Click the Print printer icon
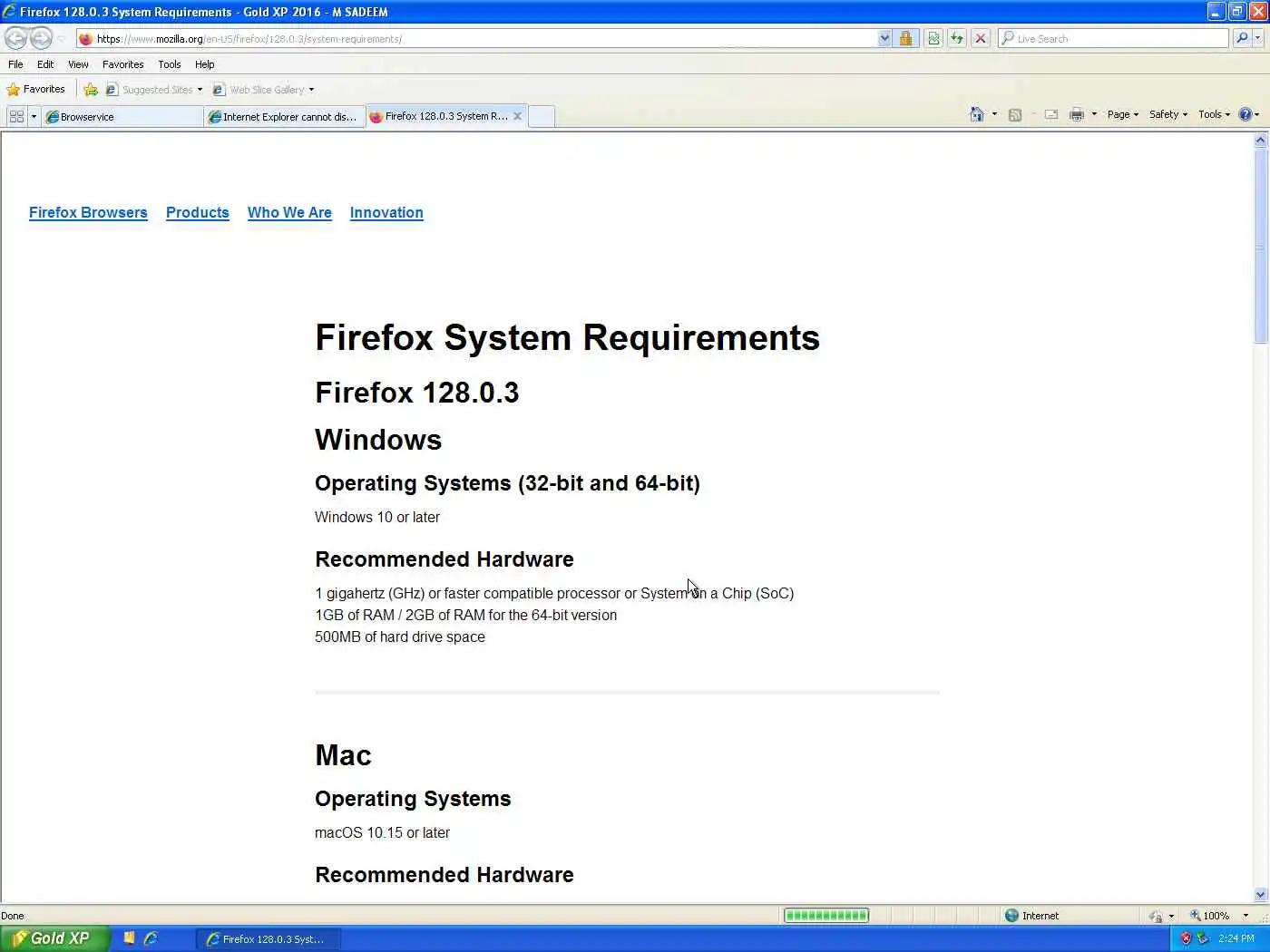 tap(1077, 114)
